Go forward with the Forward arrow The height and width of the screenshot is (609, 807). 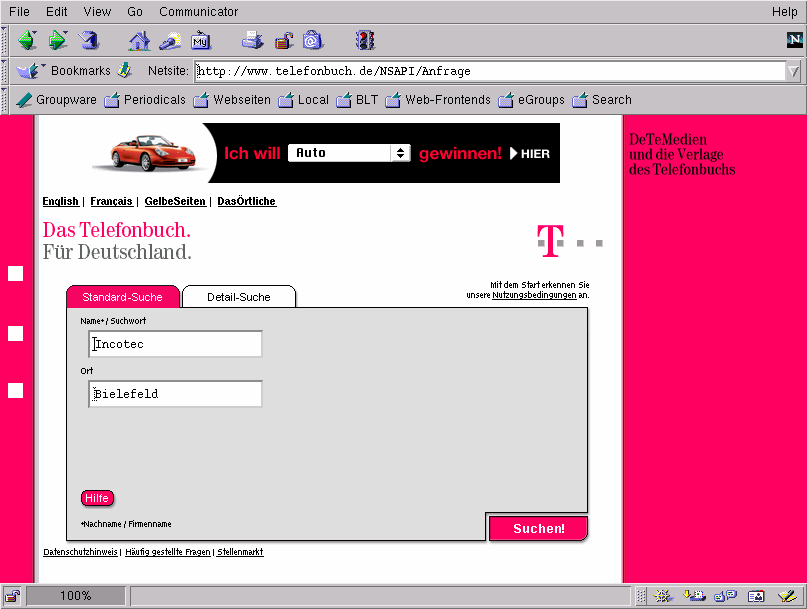pos(58,40)
